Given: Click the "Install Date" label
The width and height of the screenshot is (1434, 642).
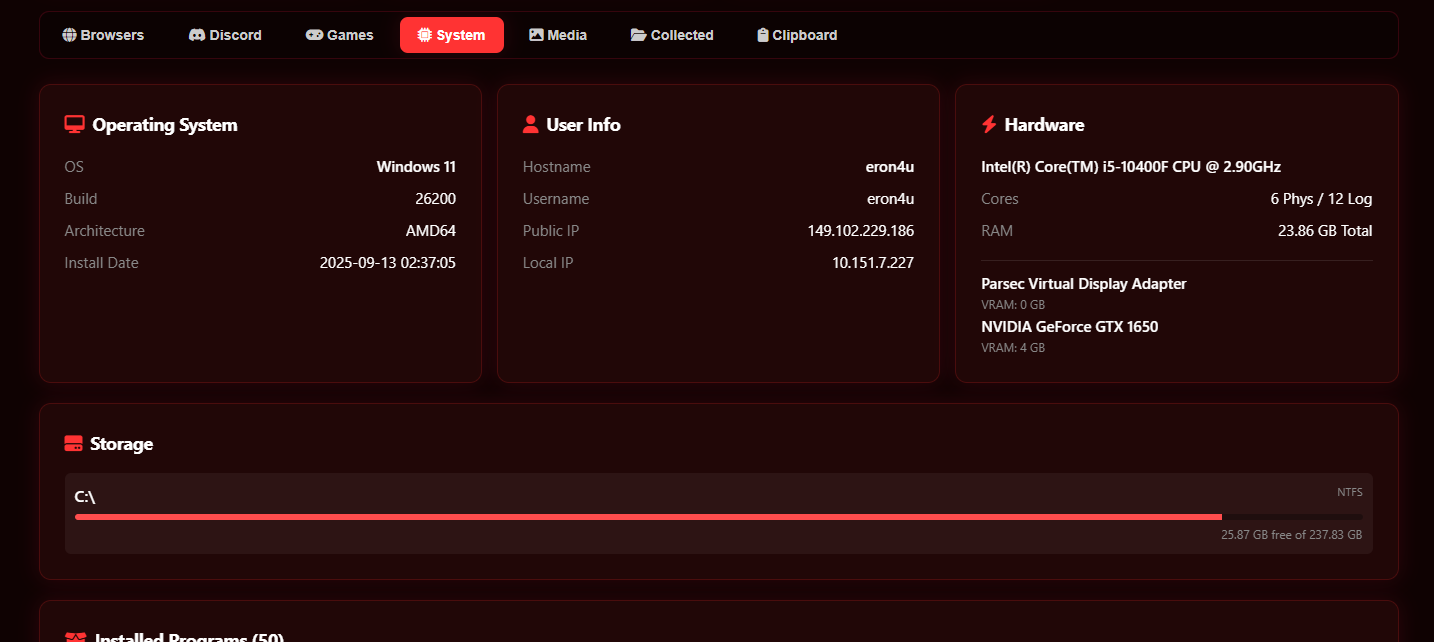Looking at the screenshot, I should pyautogui.click(x=102, y=263).
